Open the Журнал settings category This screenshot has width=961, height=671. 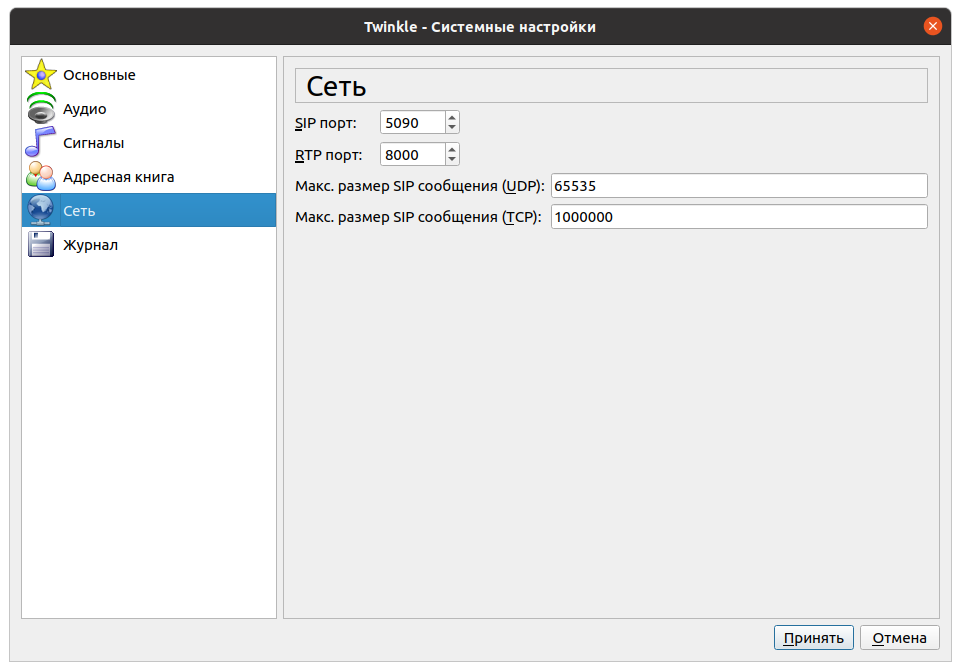[149, 245]
